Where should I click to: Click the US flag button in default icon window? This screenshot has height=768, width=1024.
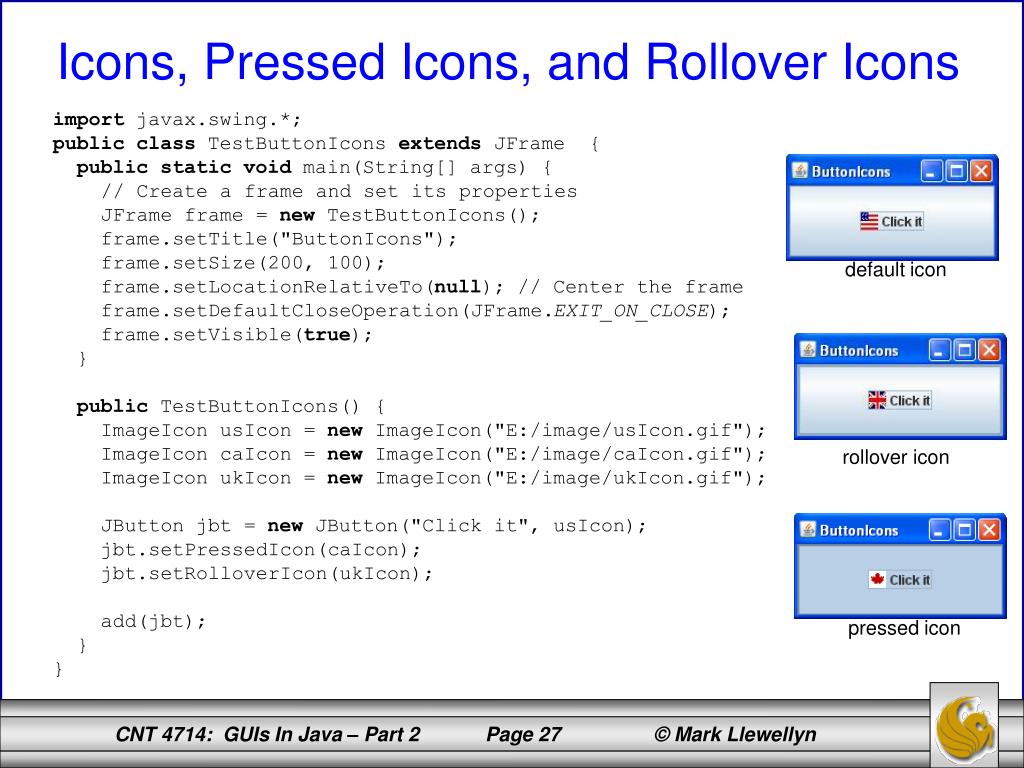tap(891, 221)
